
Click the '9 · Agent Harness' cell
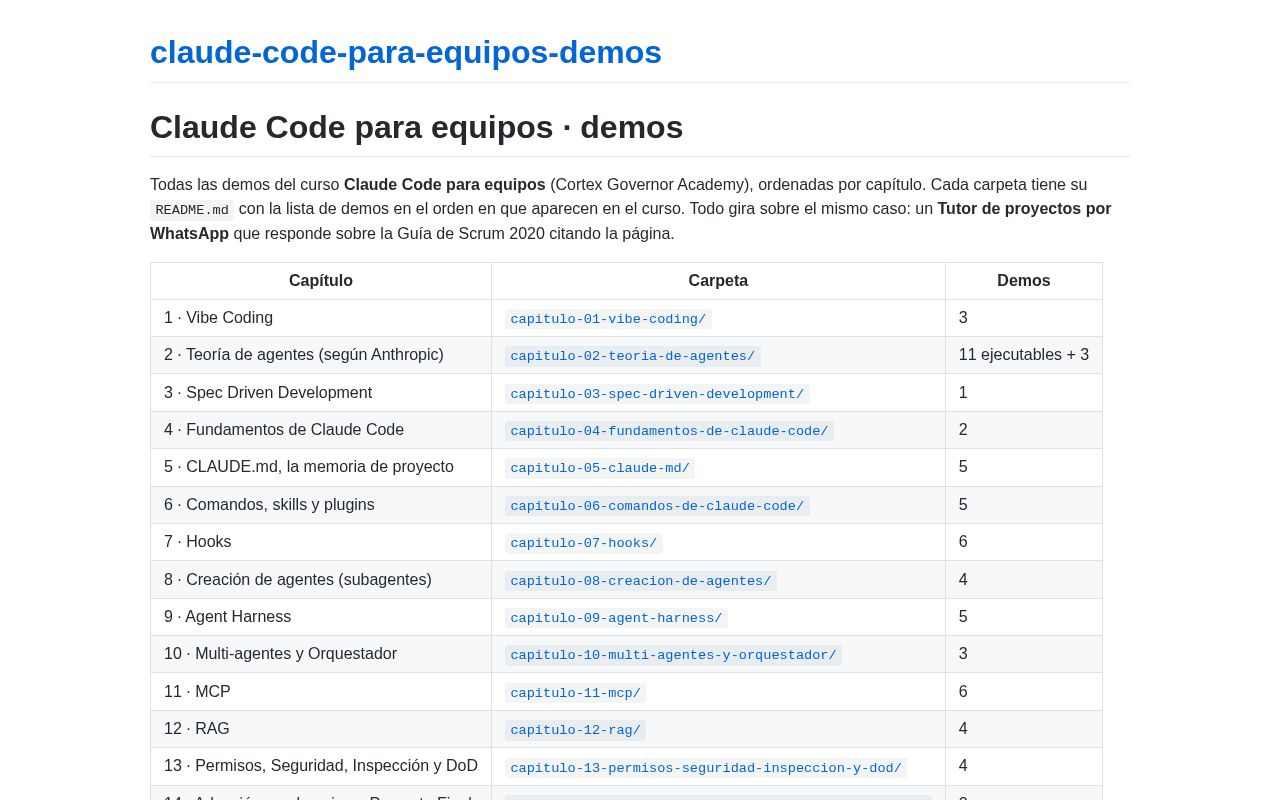pos(321,617)
